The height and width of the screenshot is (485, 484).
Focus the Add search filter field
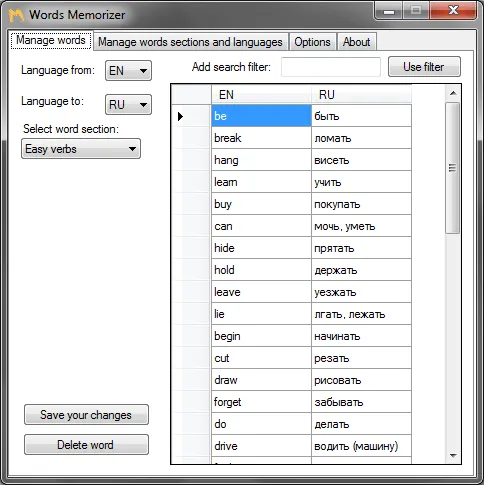point(331,67)
